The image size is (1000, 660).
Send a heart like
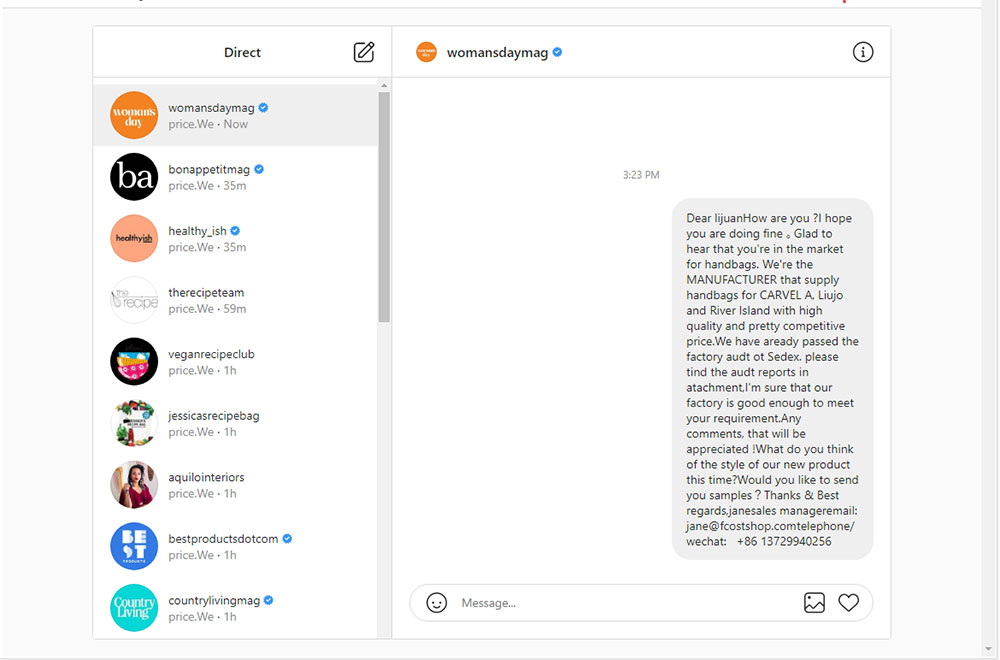[848, 603]
